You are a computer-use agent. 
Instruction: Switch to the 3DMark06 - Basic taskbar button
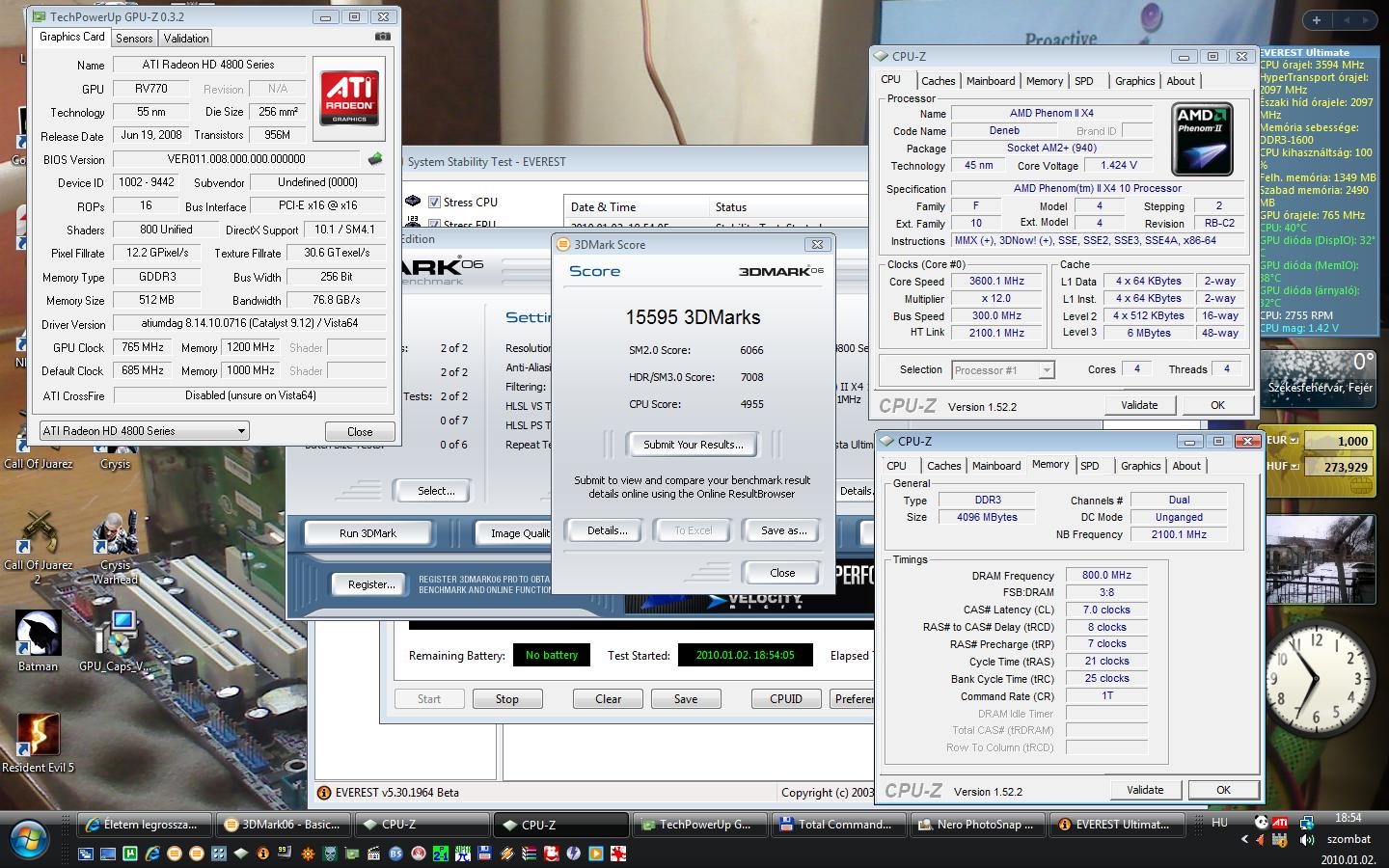point(285,825)
